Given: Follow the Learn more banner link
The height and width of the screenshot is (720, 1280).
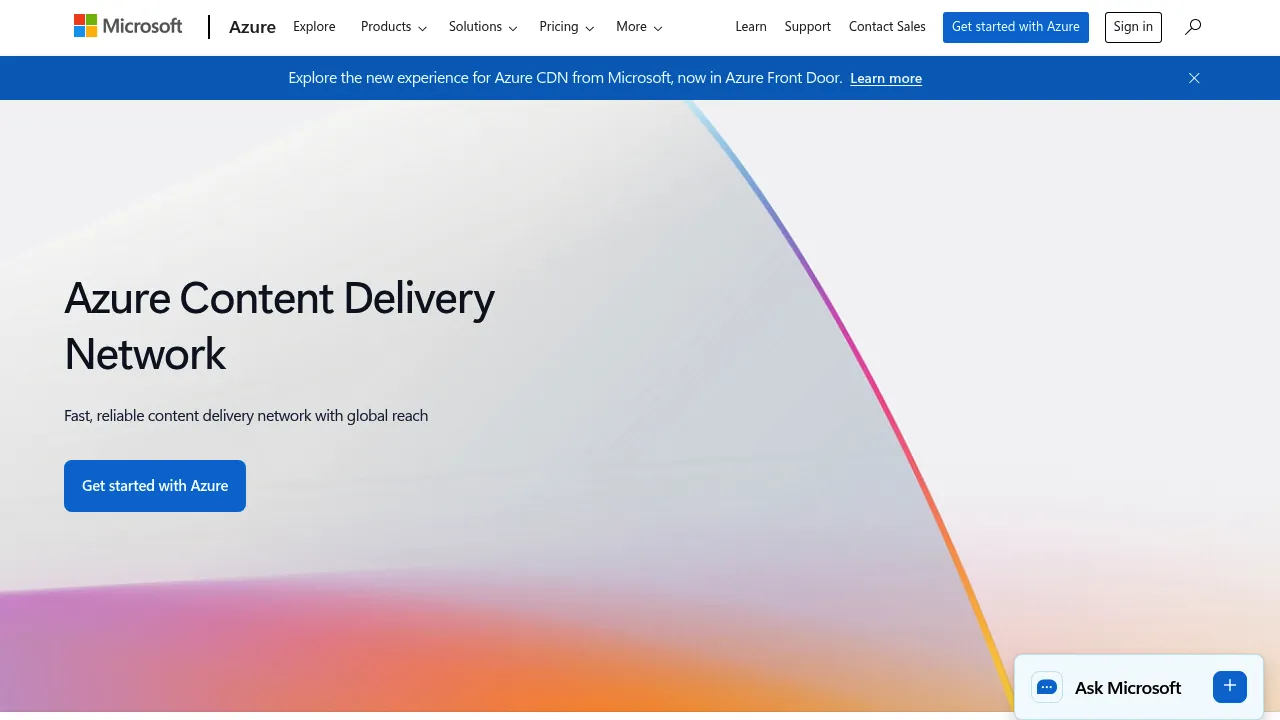Looking at the screenshot, I should click(886, 79).
